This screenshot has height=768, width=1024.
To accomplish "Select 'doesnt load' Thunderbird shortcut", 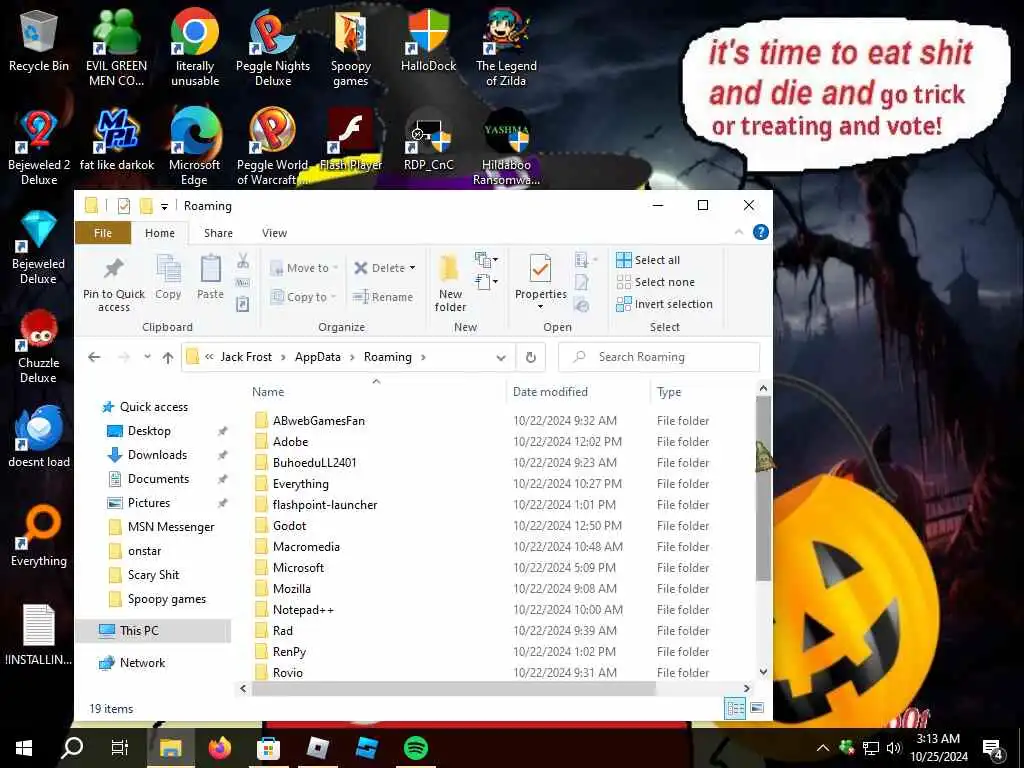I will point(39,436).
